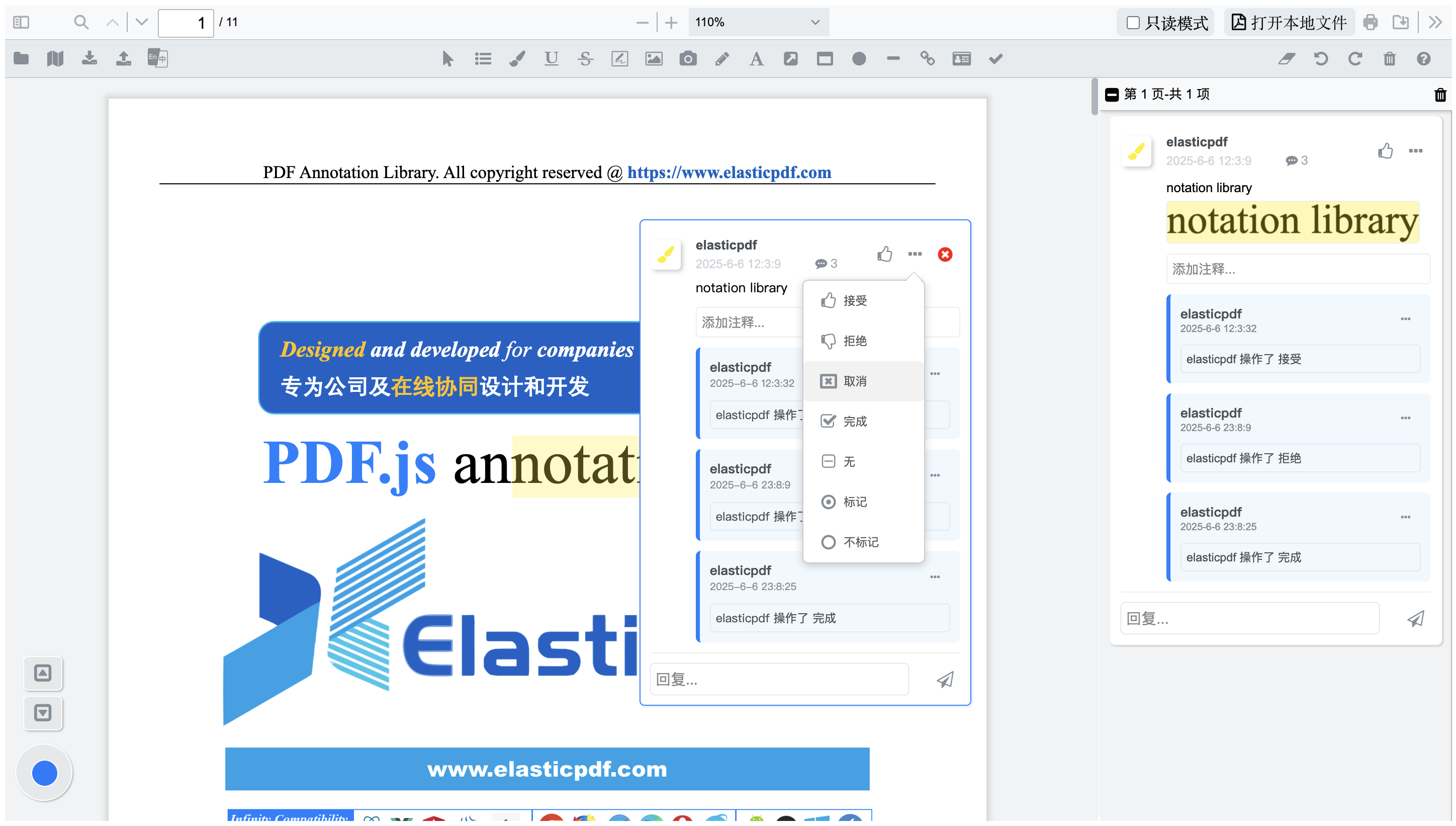Click the blue color circle button
The width and height of the screenshot is (1456, 826).
click(44, 773)
